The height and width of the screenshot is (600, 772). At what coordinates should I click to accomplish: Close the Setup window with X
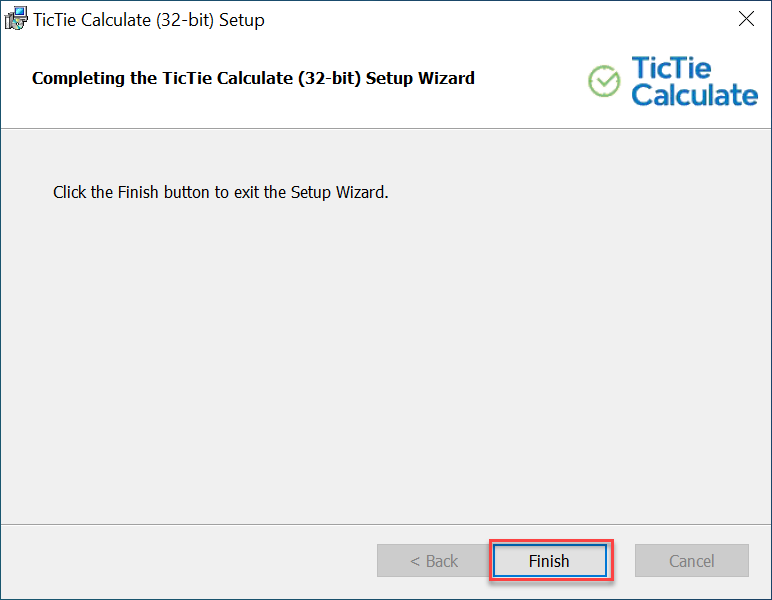coord(746,19)
